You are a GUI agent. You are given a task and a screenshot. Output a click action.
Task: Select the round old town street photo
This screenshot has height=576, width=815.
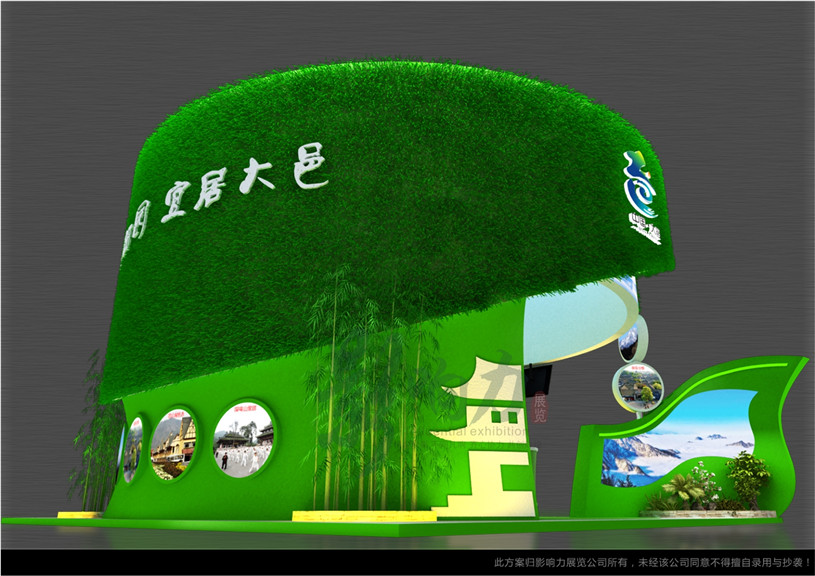click(x=172, y=443)
